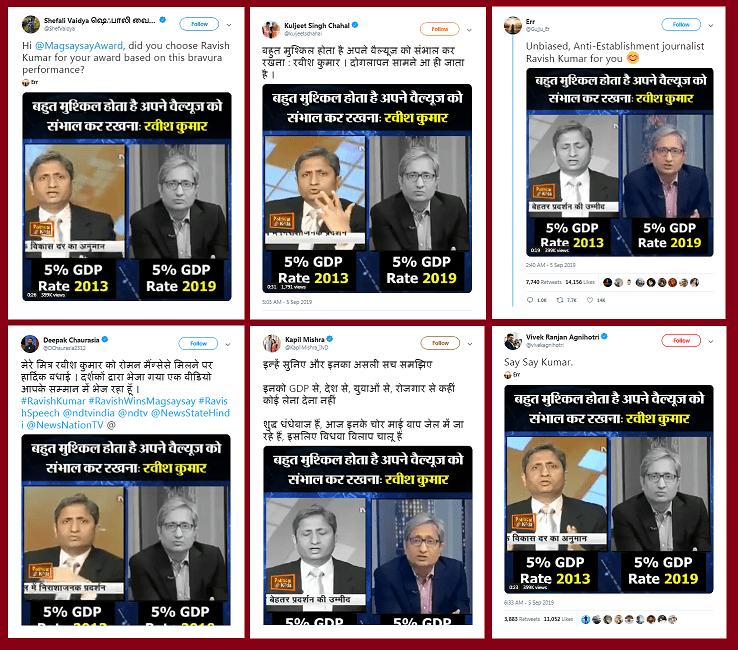
Task: Follow Shefali Vaidya
Action: [199, 24]
